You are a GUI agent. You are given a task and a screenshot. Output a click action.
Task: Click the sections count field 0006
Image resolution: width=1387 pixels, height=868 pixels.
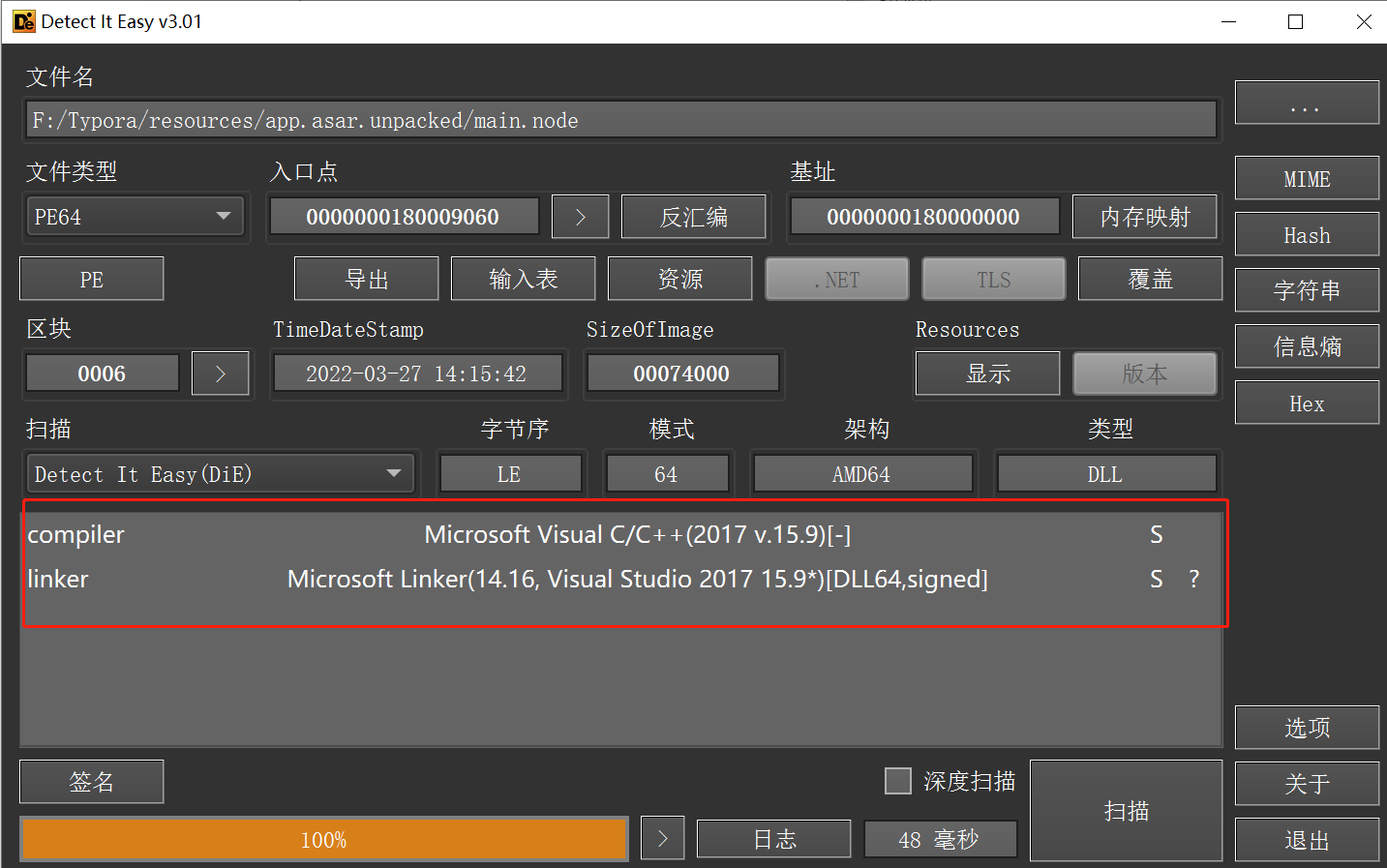[103, 374]
